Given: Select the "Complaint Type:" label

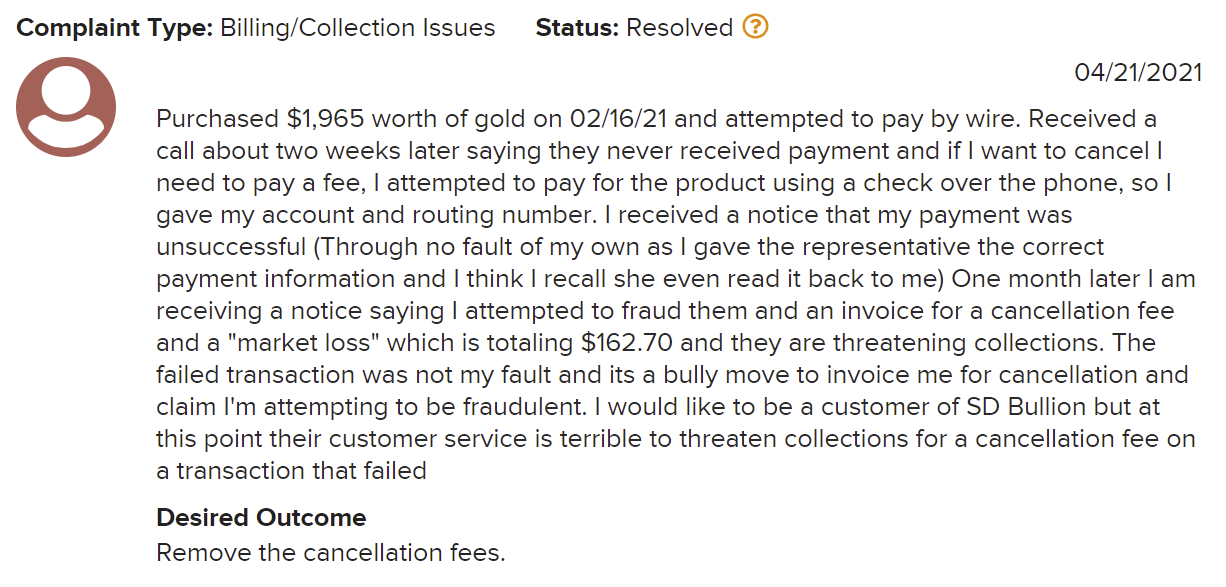Looking at the screenshot, I should point(114,28).
